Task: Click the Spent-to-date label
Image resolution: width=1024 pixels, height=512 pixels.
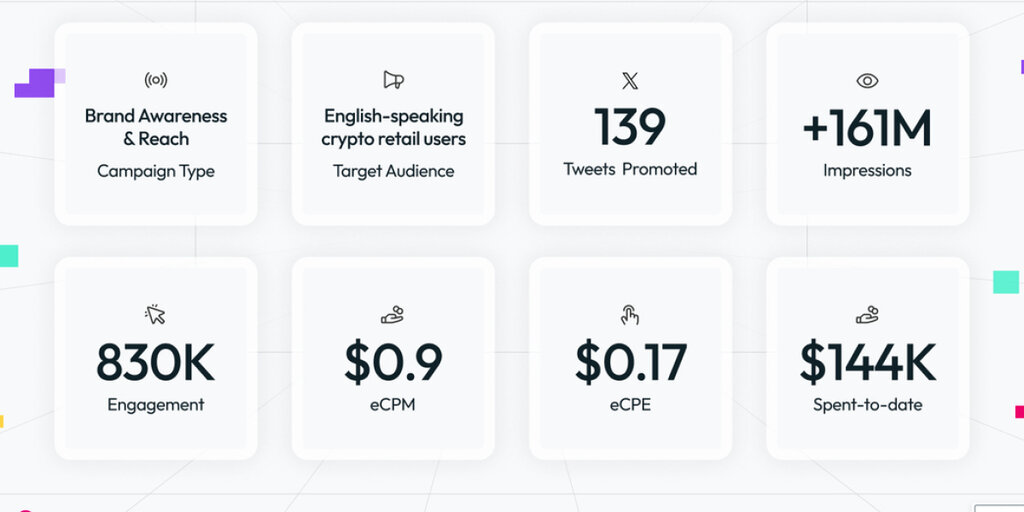Action: point(867,405)
